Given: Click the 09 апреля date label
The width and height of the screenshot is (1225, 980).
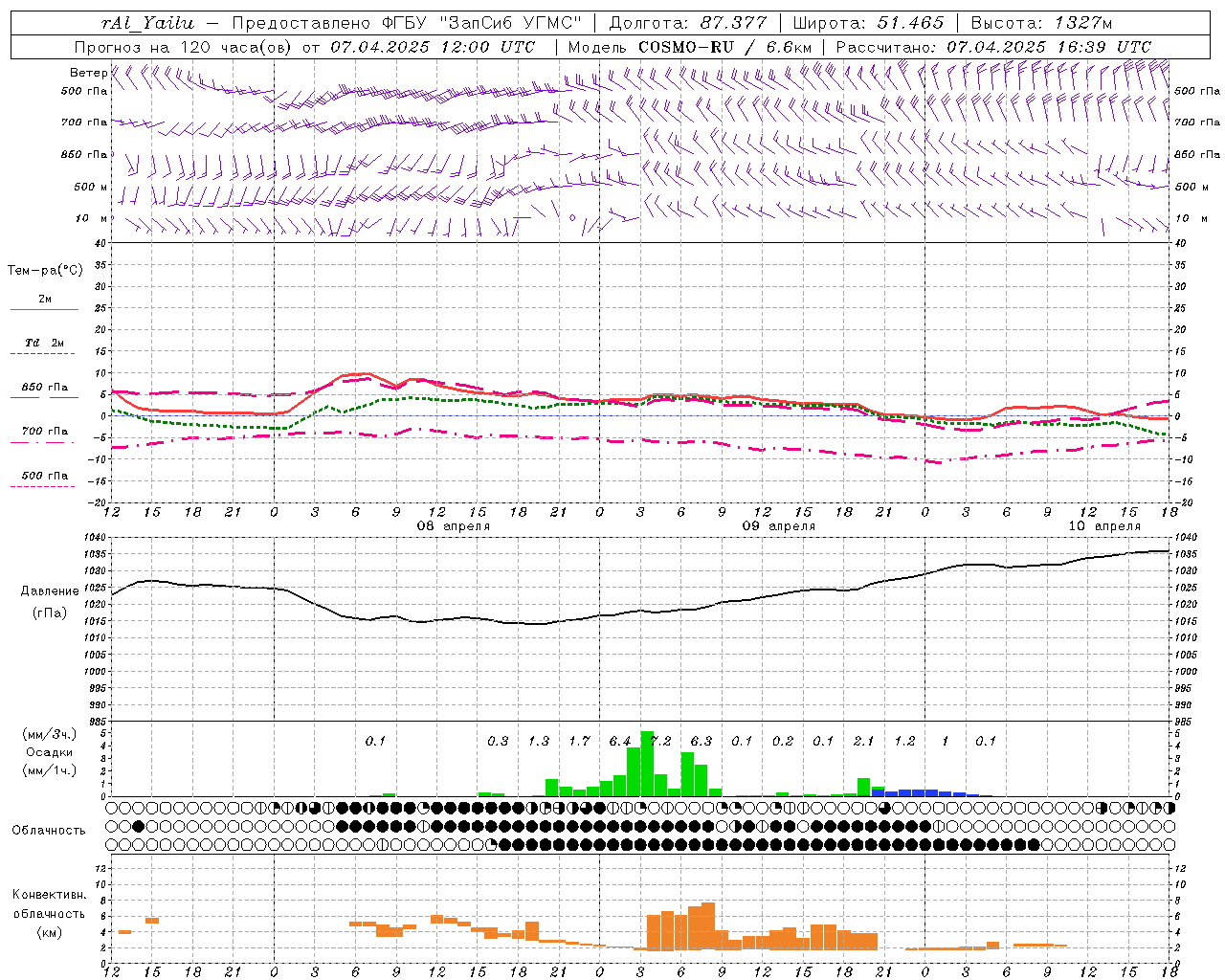Looking at the screenshot, I should click(x=779, y=526).
